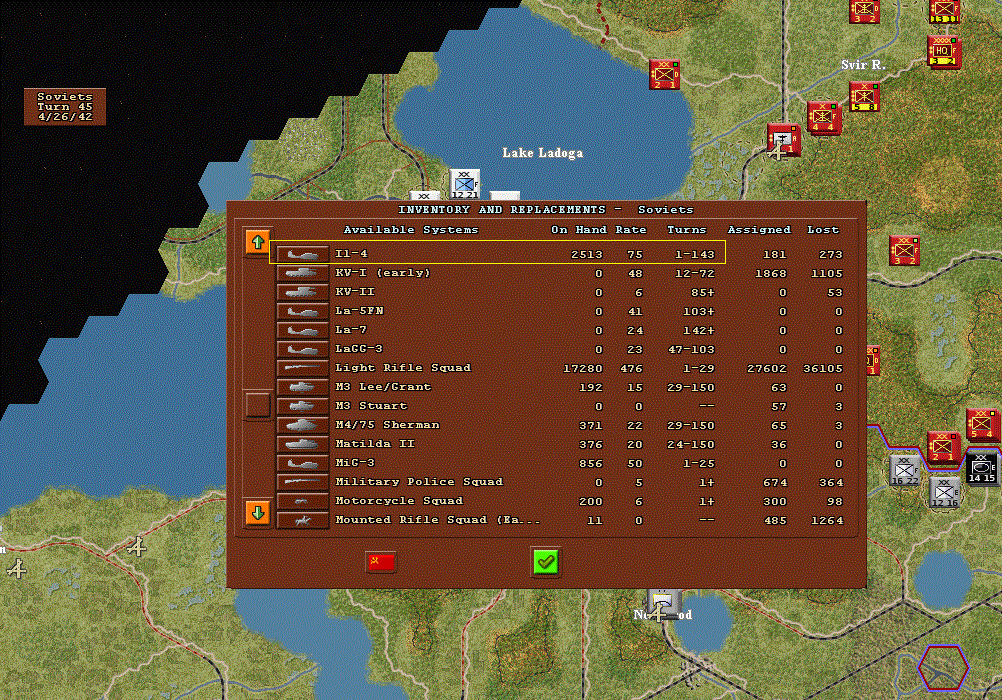Click the Military Police Squad icon
Image resolution: width=1002 pixels, height=700 pixels.
303,482
